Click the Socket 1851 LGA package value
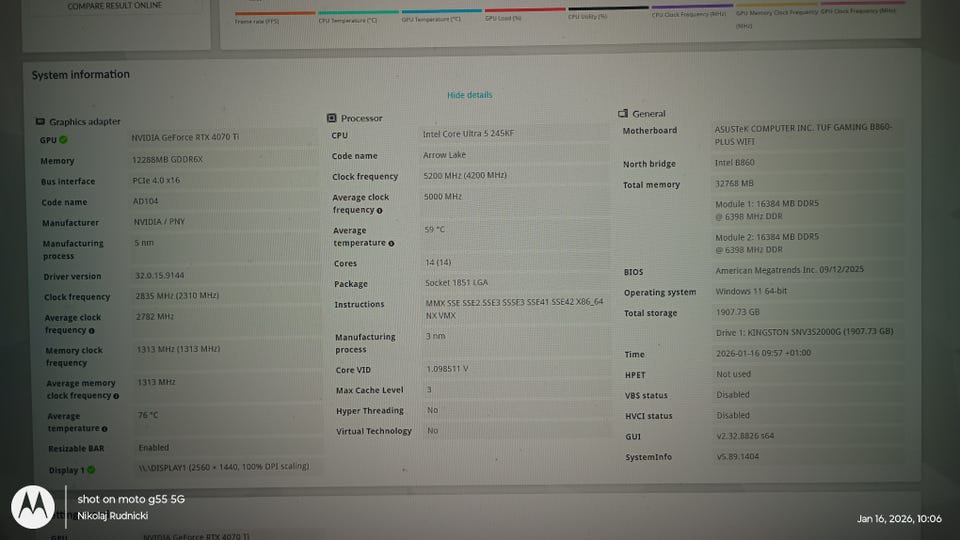Image resolution: width=960 pixels, height=540 pixels. click(x=456, y=282)
